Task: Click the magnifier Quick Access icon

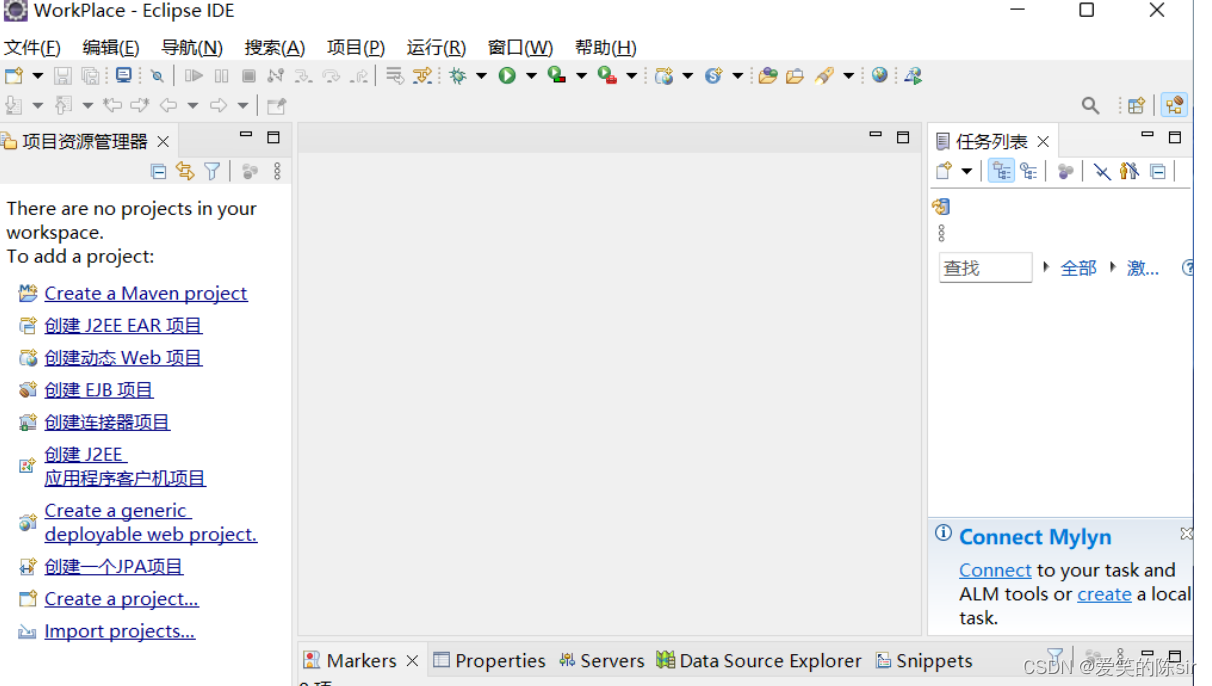Action: pyautogui.click(x=1091, y=105)
